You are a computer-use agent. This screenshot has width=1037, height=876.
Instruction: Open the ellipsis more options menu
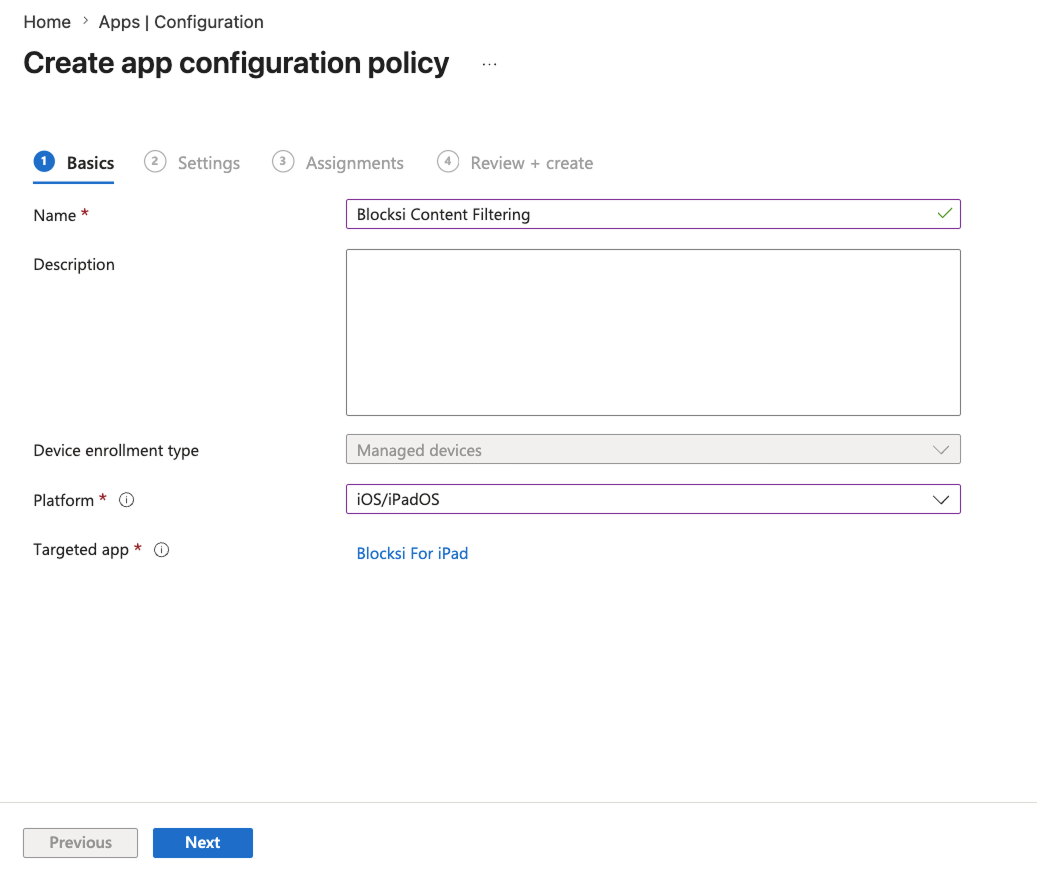489,64
